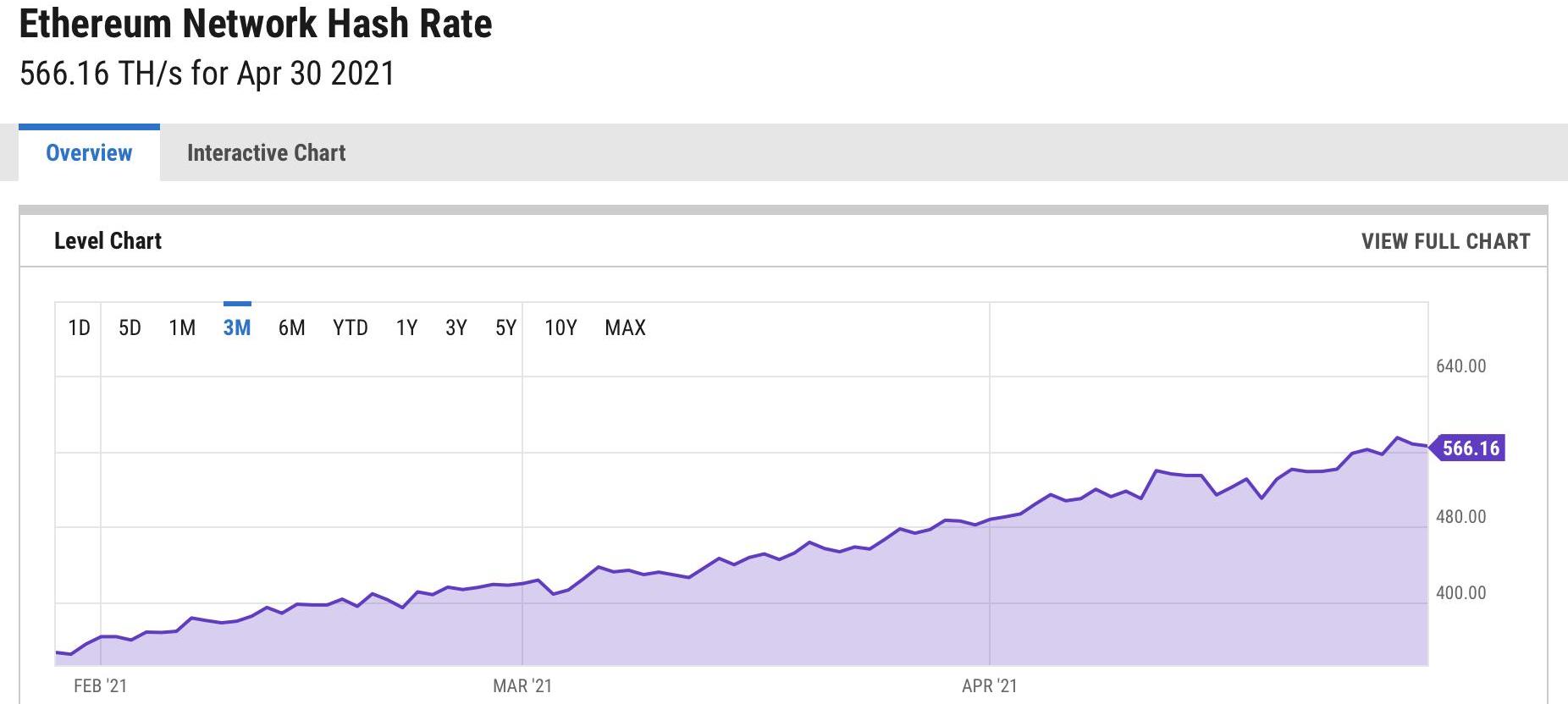Viewport: 1568px width, 704px height.
Task: Switch to the Overview tab
Action: (89, 153)
